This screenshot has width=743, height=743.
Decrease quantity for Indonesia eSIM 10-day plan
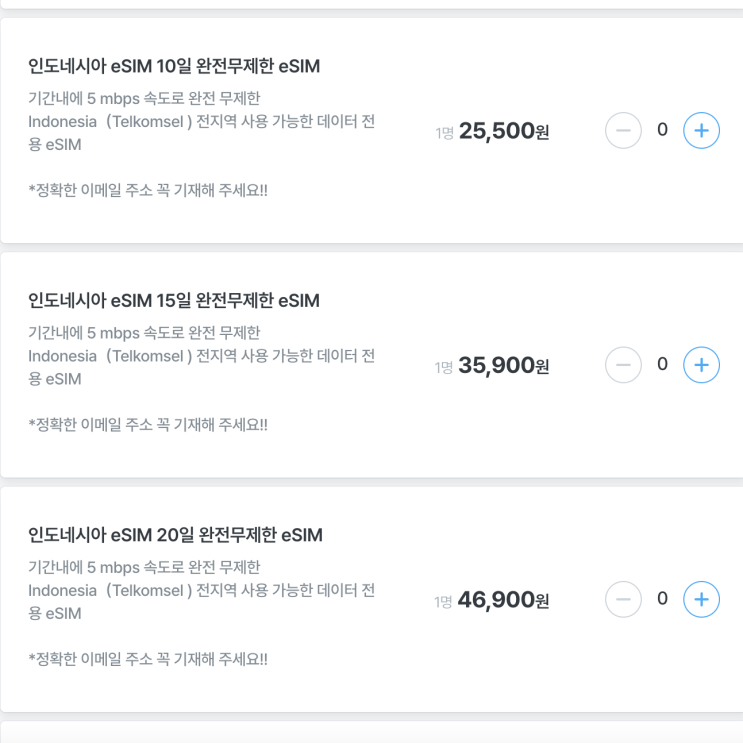623,130
